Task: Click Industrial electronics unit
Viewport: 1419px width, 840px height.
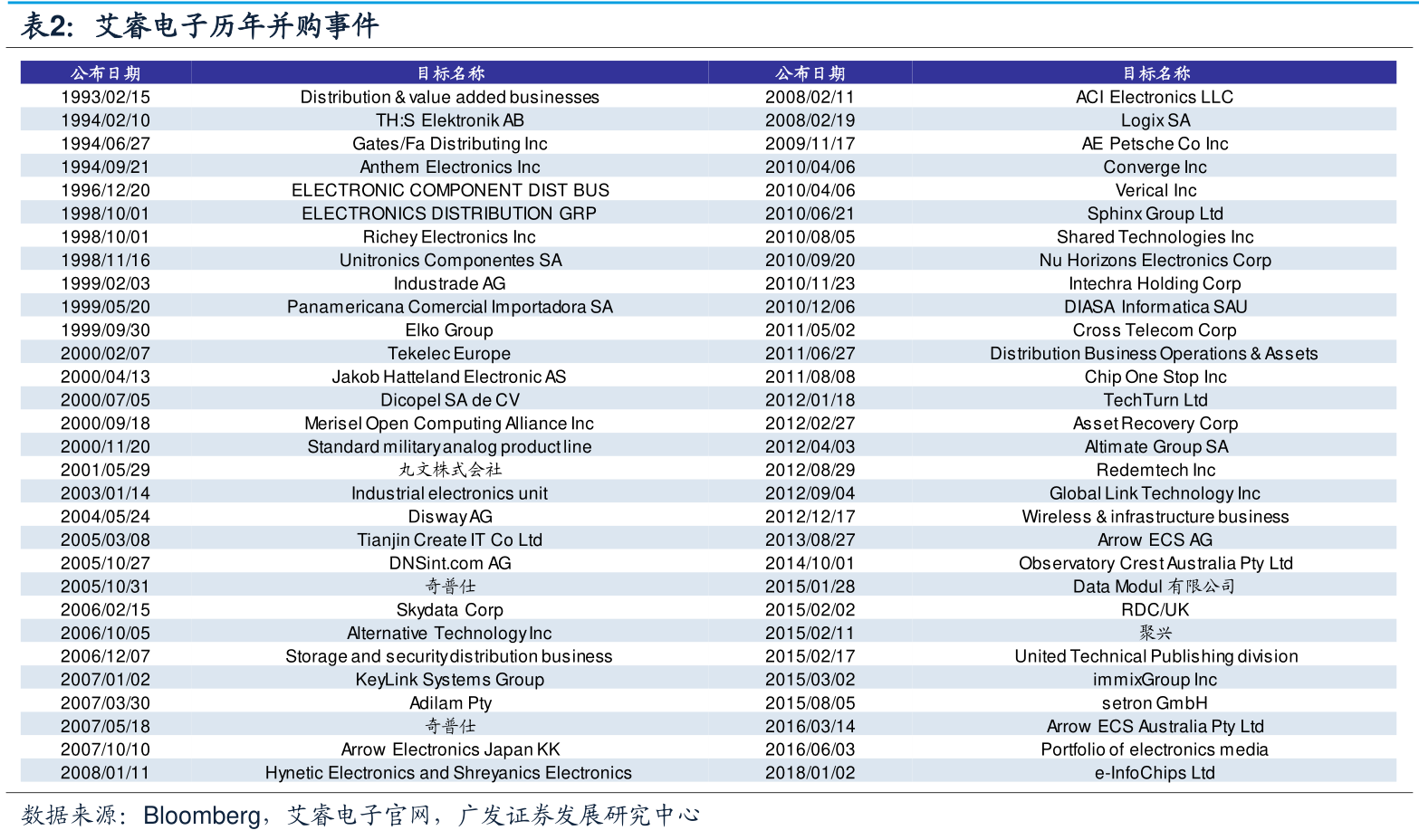Action: [450, 493]
